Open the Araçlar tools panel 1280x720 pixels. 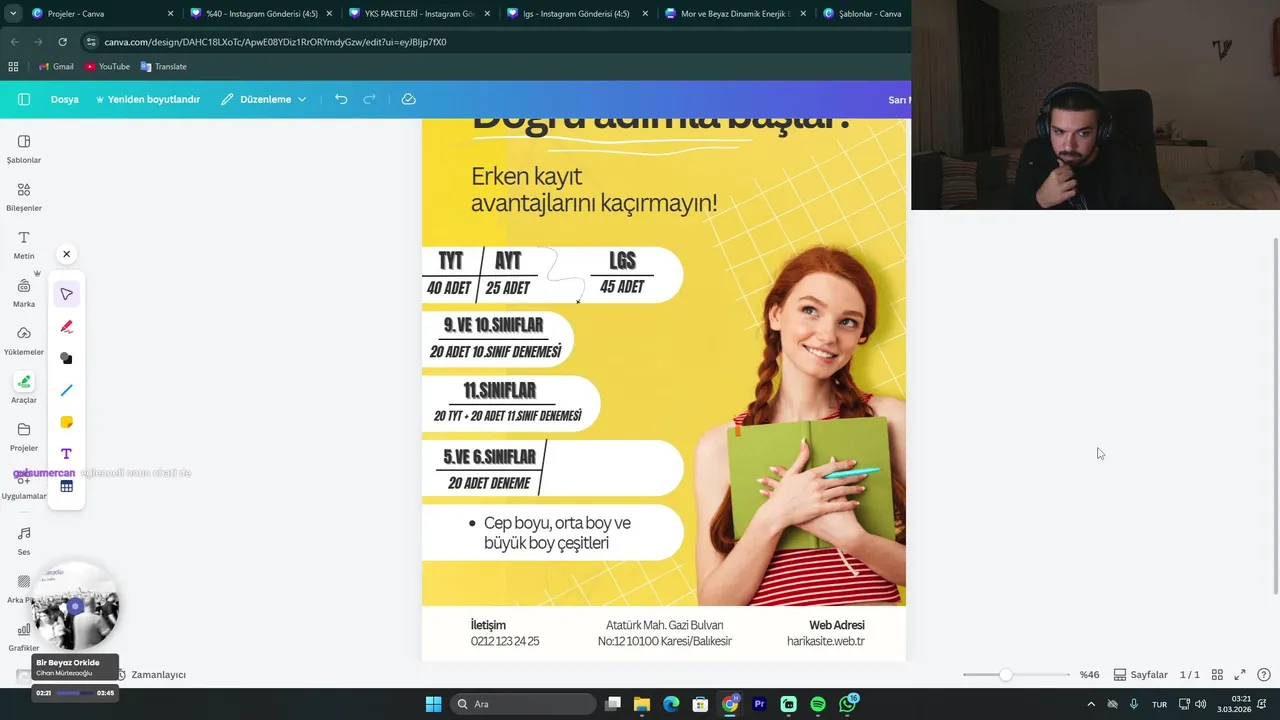pyautogui.click(x=24, y=389)
